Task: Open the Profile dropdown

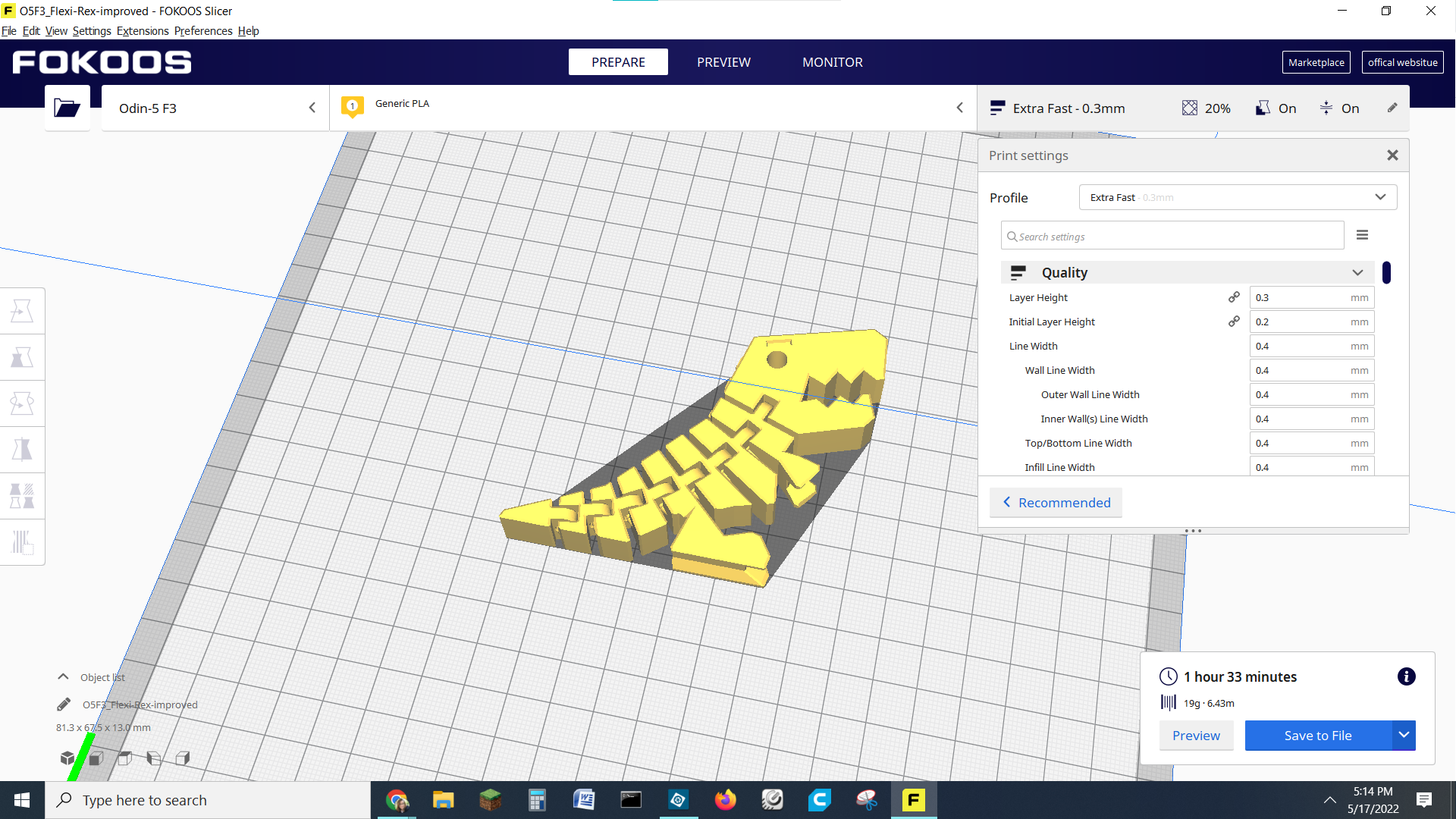Action: 1237,197
